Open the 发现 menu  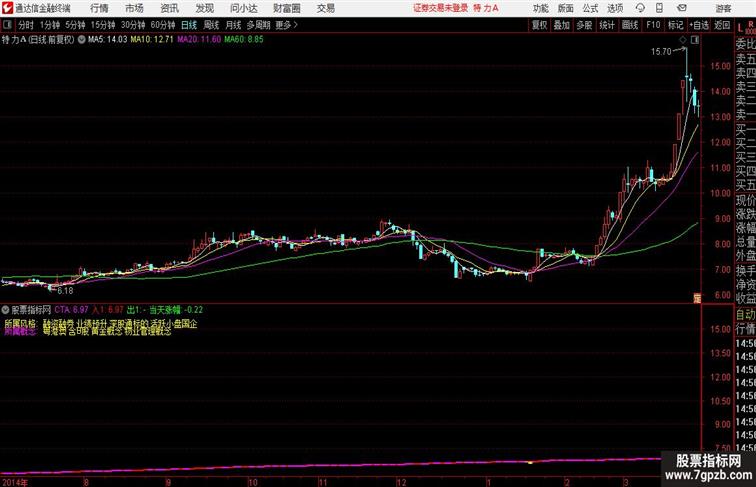pyautogui.click(x=205, y=8)
